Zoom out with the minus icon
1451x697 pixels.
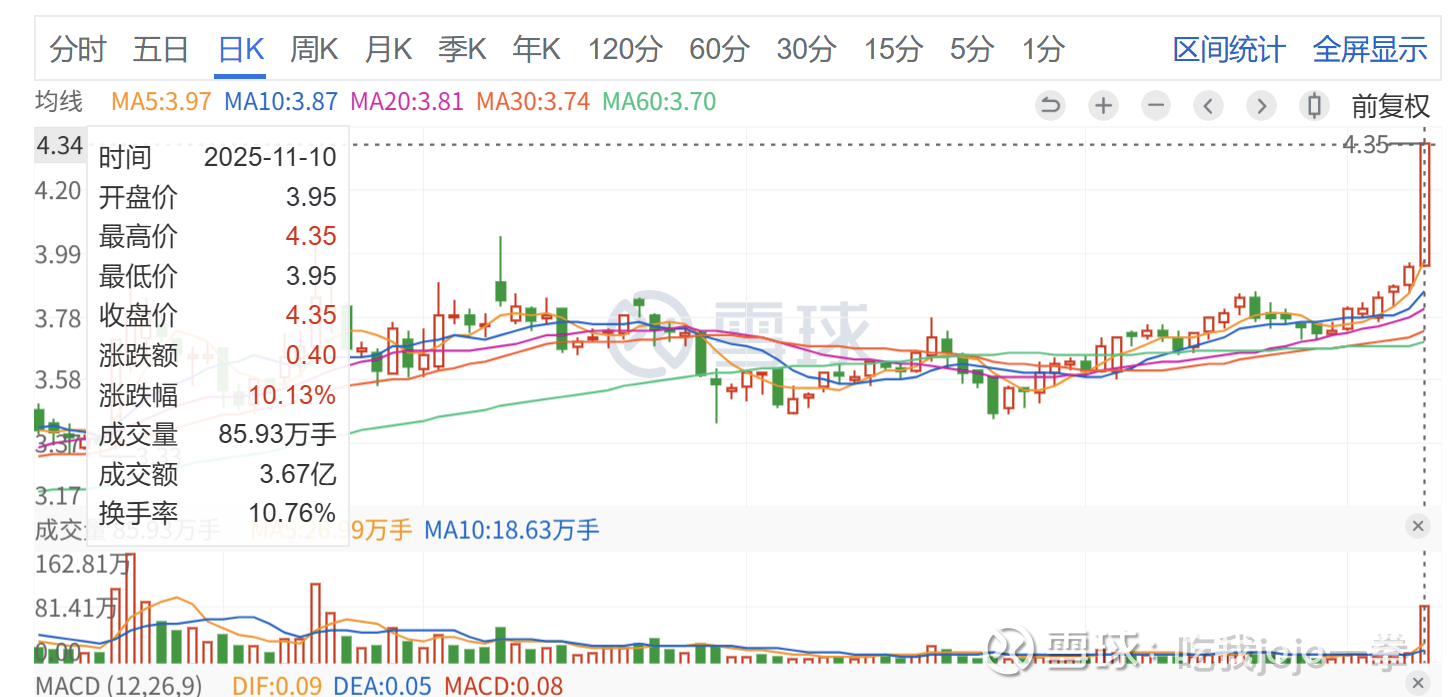click(x=1156, y=105)
